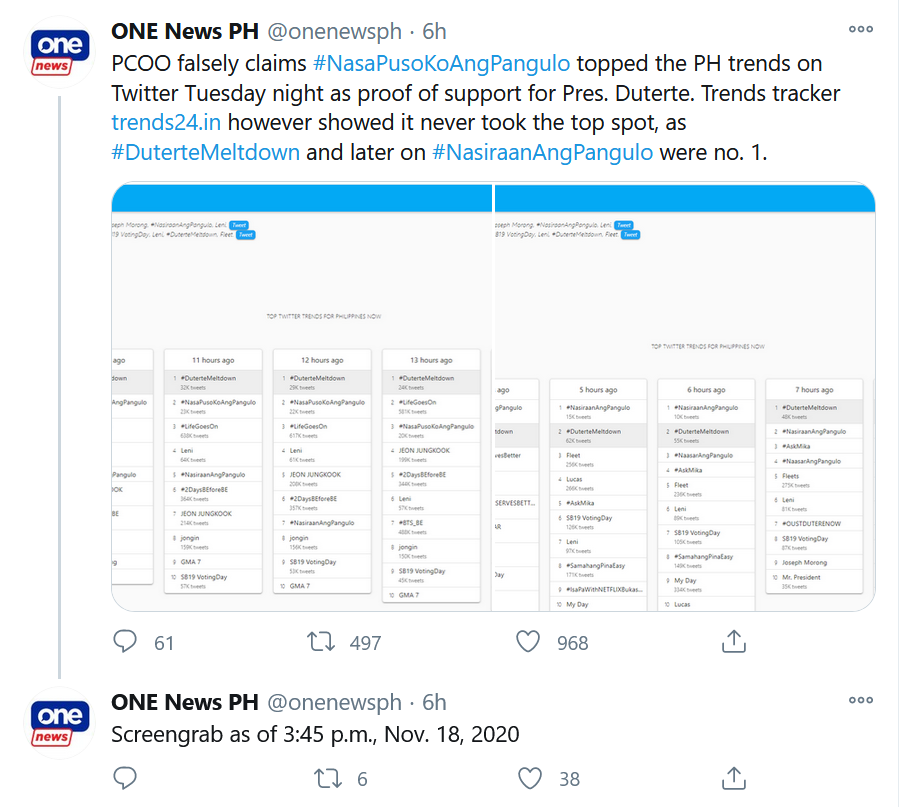Open more options for first tweet

pos(861,29)
